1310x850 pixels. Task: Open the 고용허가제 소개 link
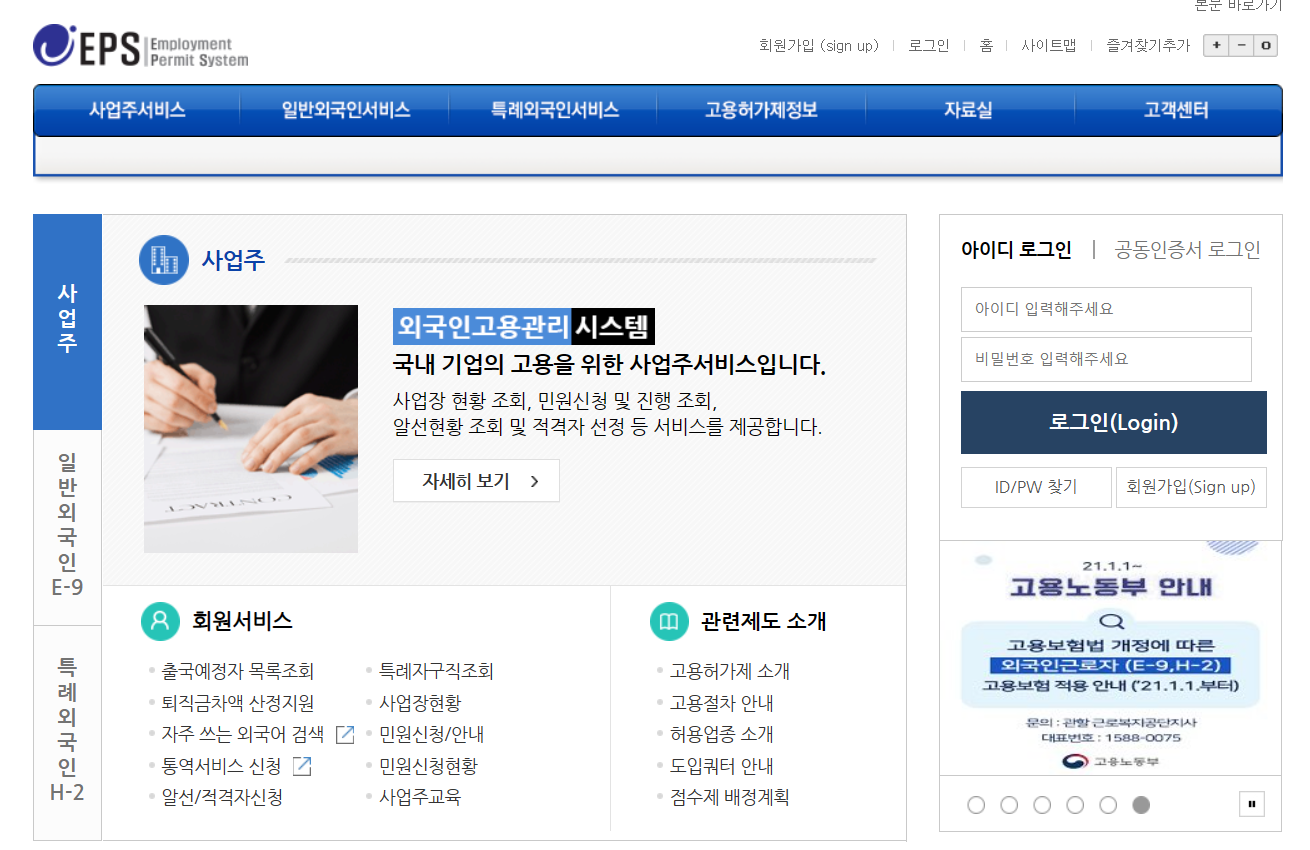(732, 671)
